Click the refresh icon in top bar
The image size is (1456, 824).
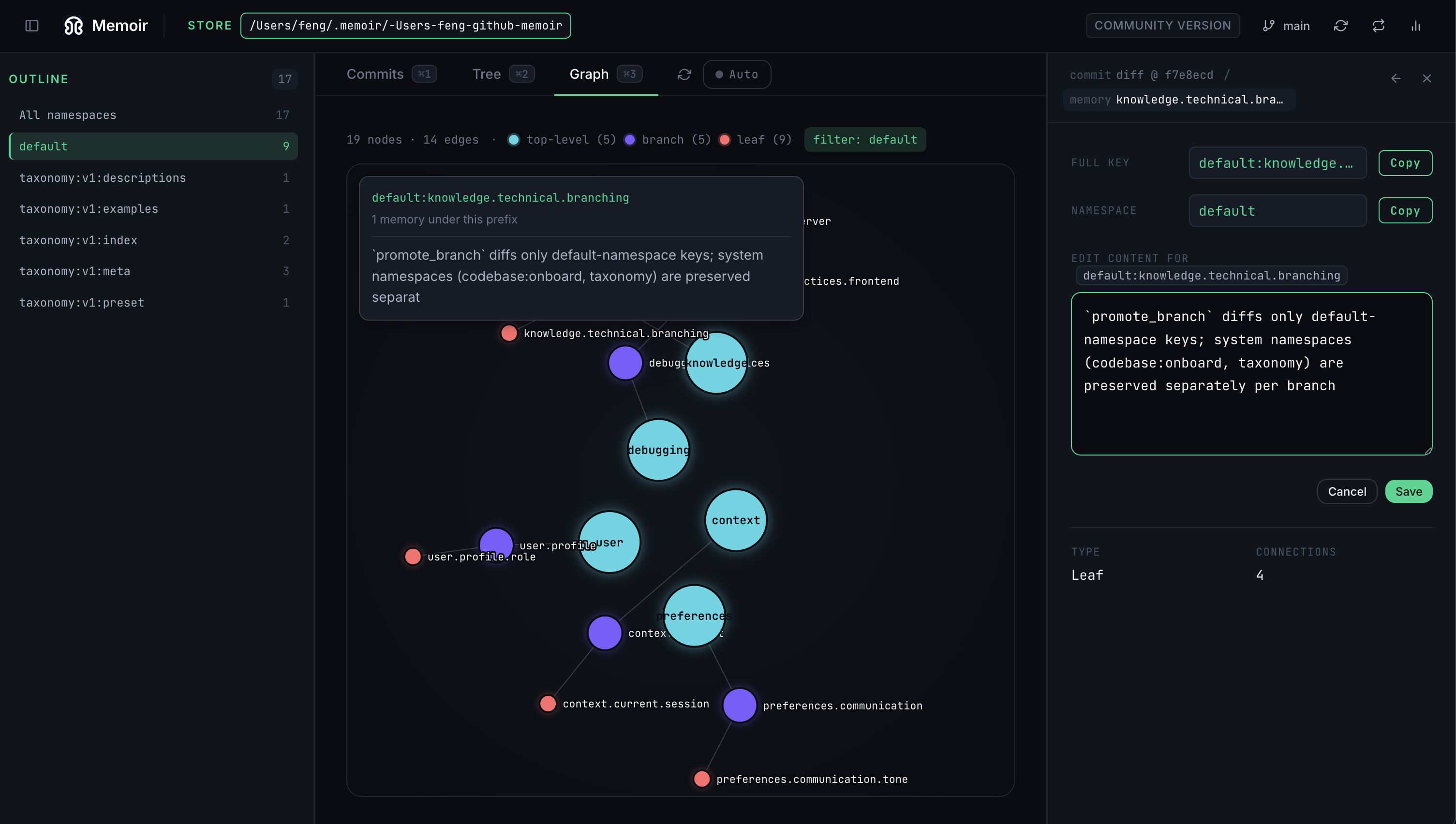coord(1340,26)
